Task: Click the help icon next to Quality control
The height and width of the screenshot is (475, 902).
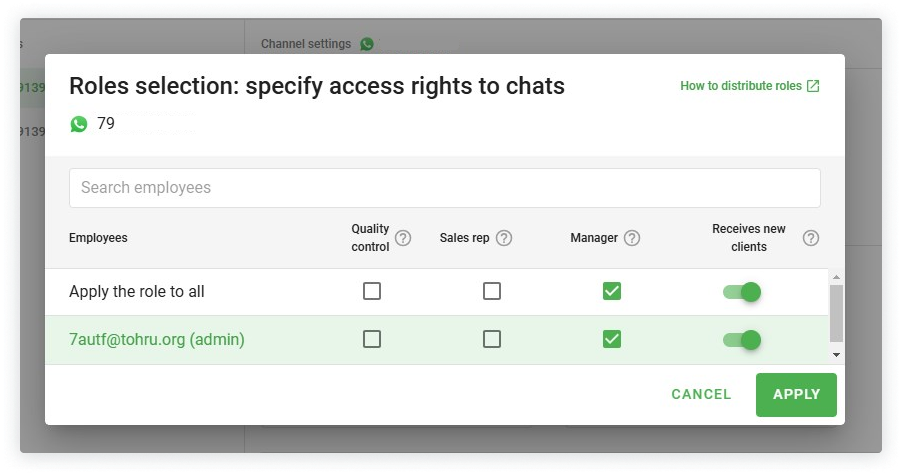Action: pos(403,238)
